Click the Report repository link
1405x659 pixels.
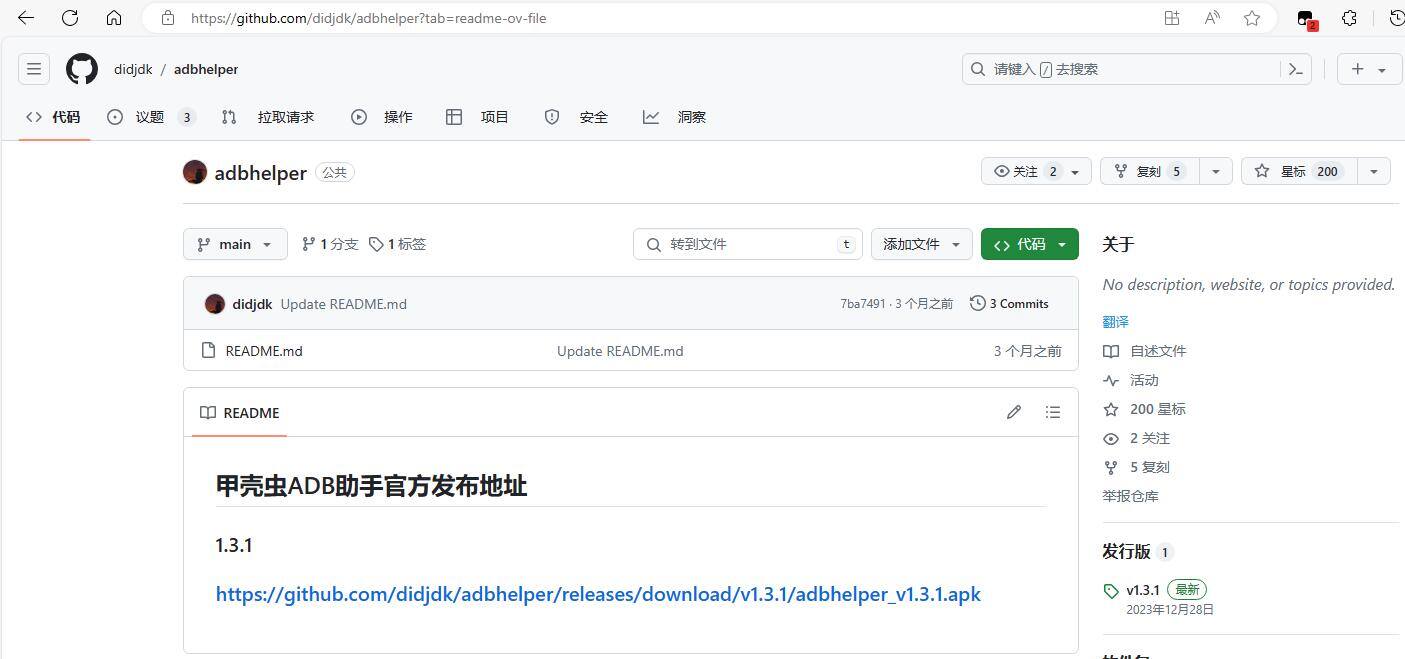(x=1130, y=496)
